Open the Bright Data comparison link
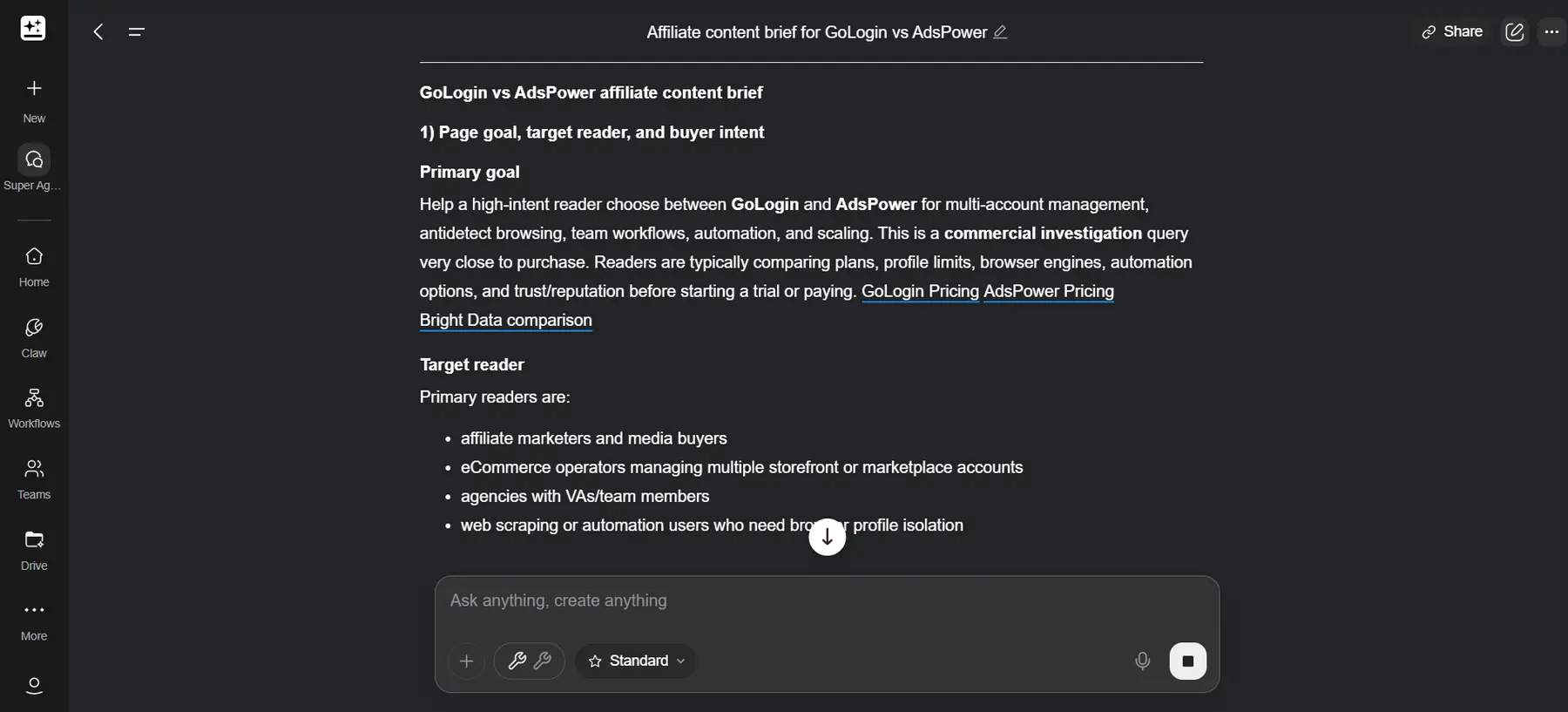This screenshot has width=1568, height=712. [505, 320]
